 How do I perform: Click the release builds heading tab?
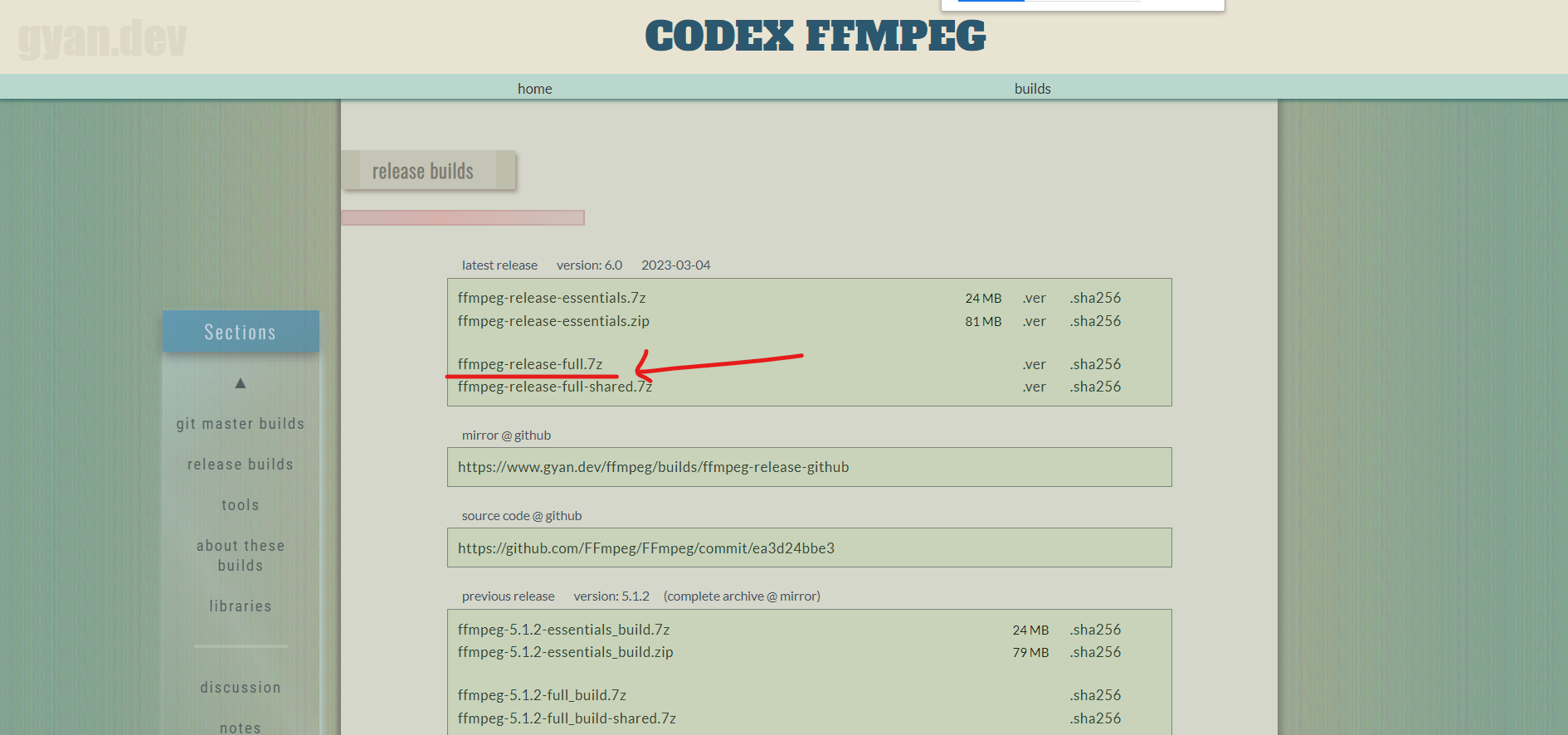pyautogui.click(x=429, y=170)
